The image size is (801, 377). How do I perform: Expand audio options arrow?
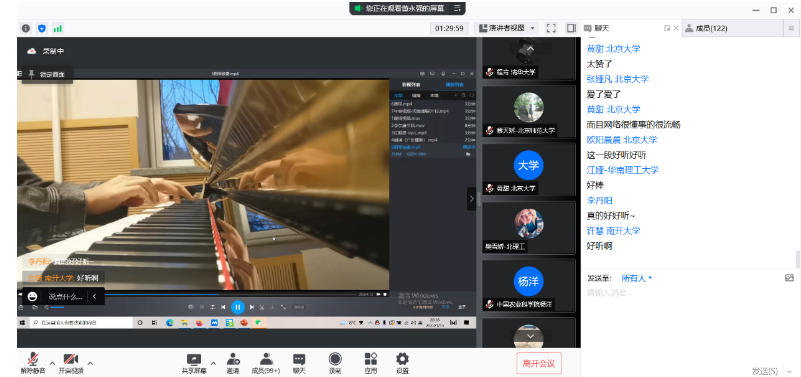point(52,363)
